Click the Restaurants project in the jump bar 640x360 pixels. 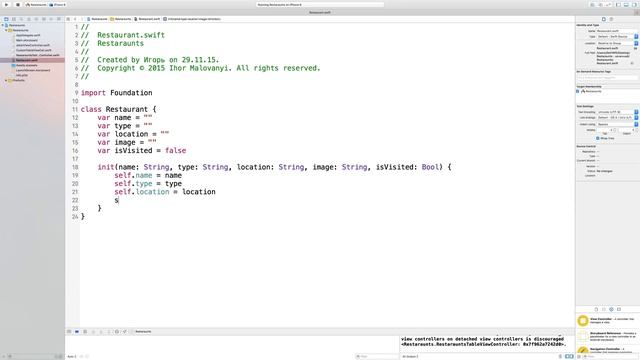click(x=97, y=19)
